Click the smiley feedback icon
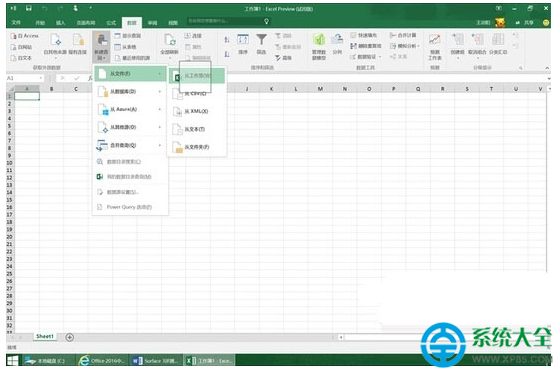The width and height of the screenshot is (555, 370). (546, 23)
